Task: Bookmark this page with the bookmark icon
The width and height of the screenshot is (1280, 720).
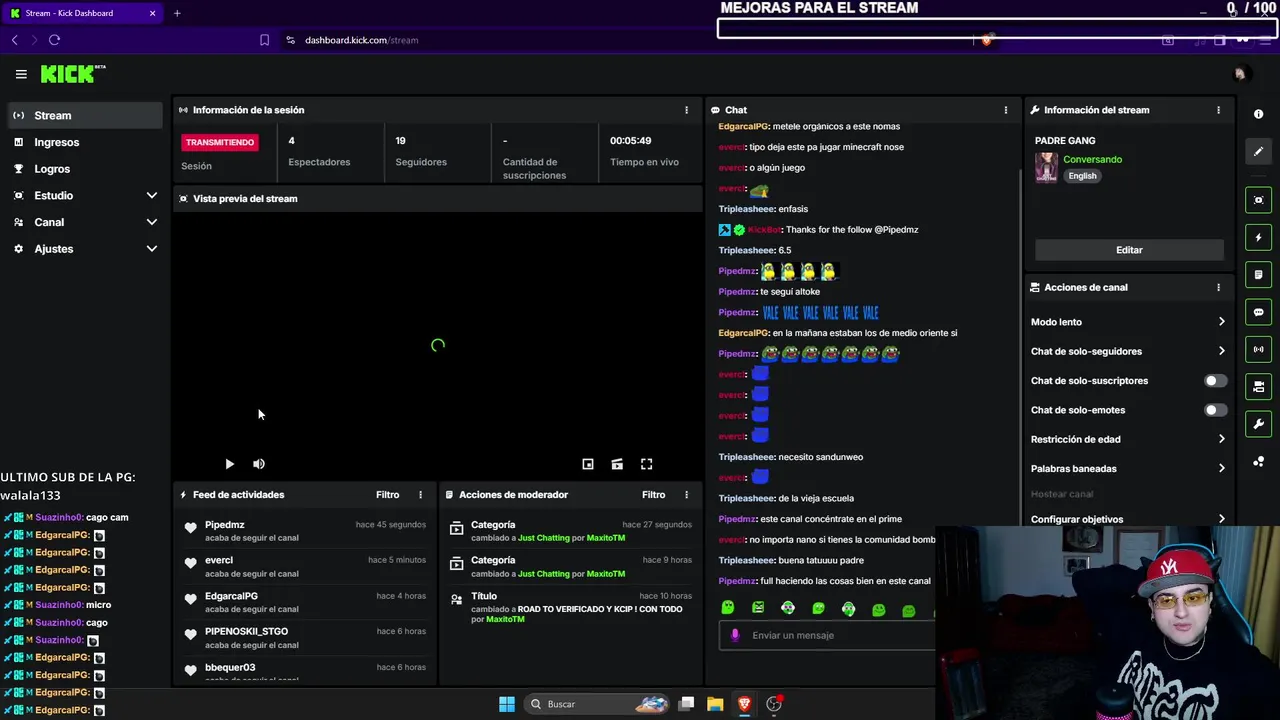Action: point(264,40)
